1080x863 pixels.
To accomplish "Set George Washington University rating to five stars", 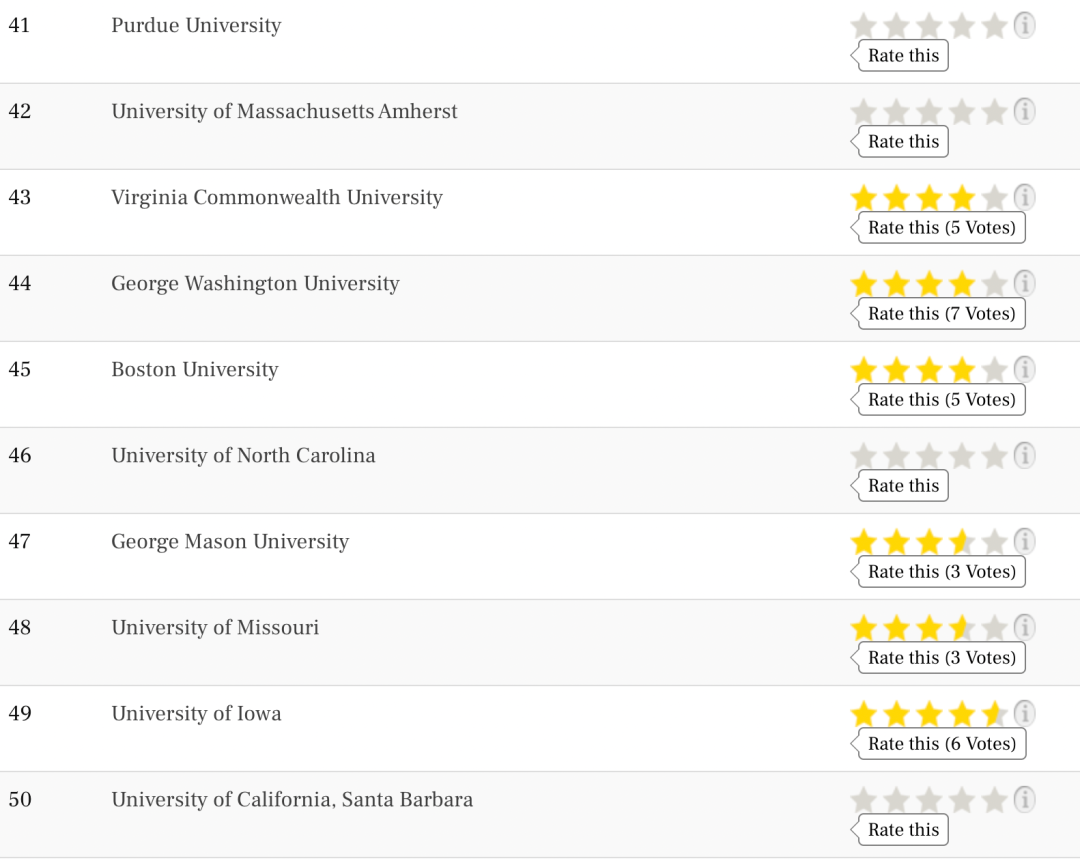I will click(993, 284).
